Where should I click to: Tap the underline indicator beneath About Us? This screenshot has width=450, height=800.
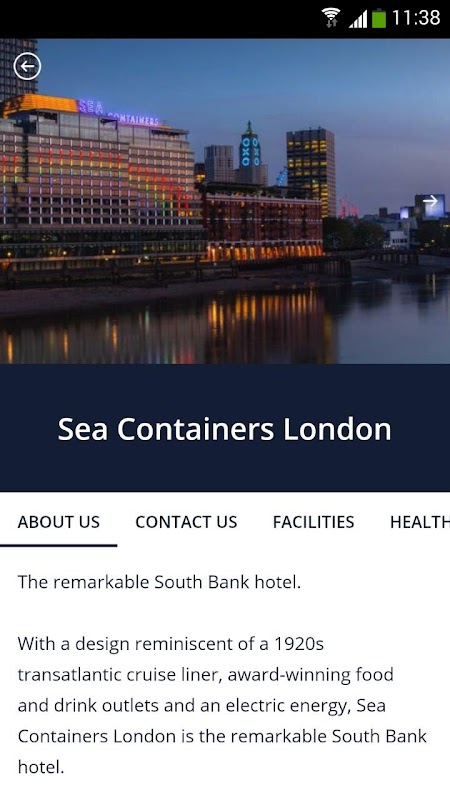[x=59, y=545]
